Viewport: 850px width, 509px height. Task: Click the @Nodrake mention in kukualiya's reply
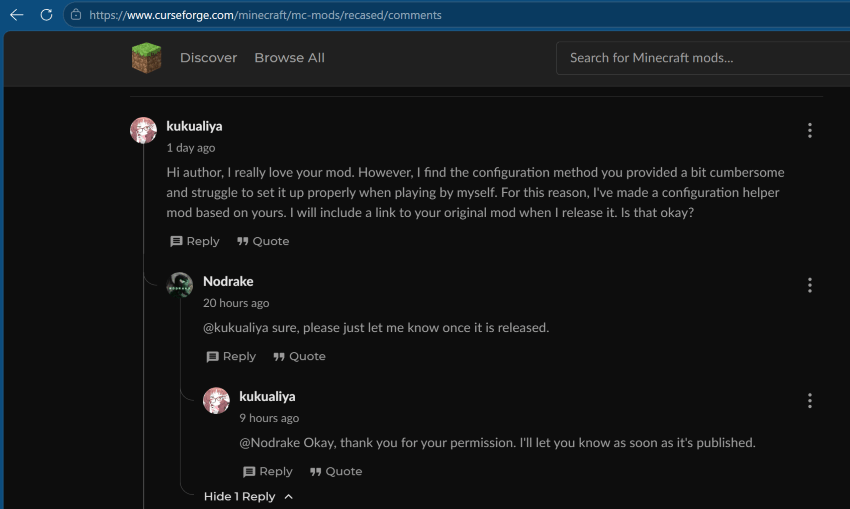[x=270, y=442]
